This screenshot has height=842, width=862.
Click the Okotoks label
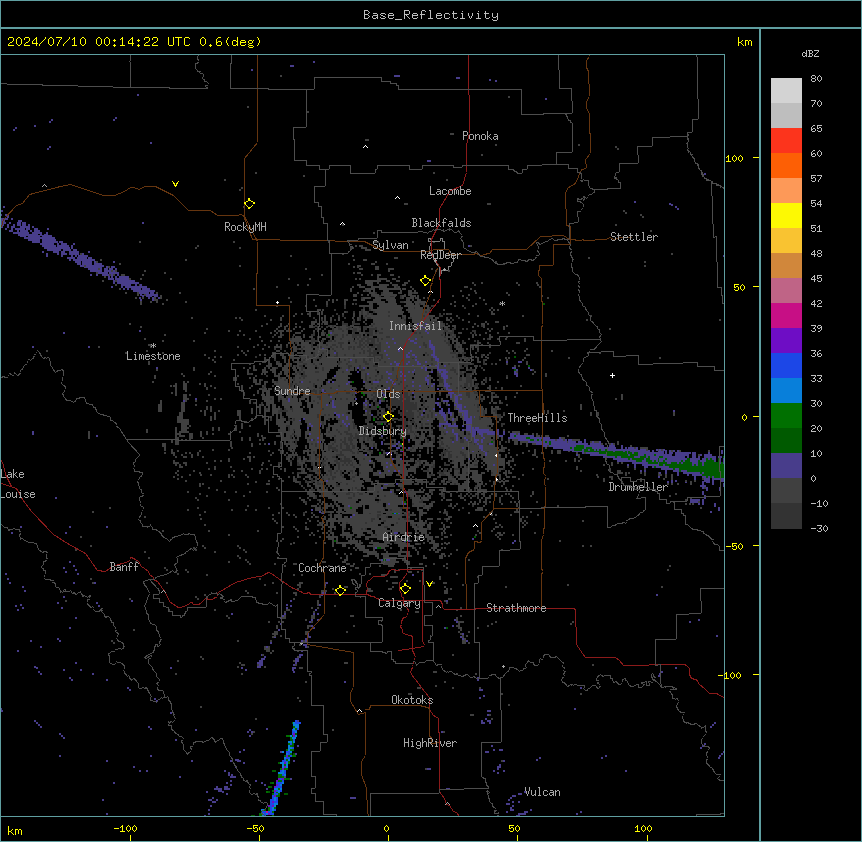pos(412,700)
